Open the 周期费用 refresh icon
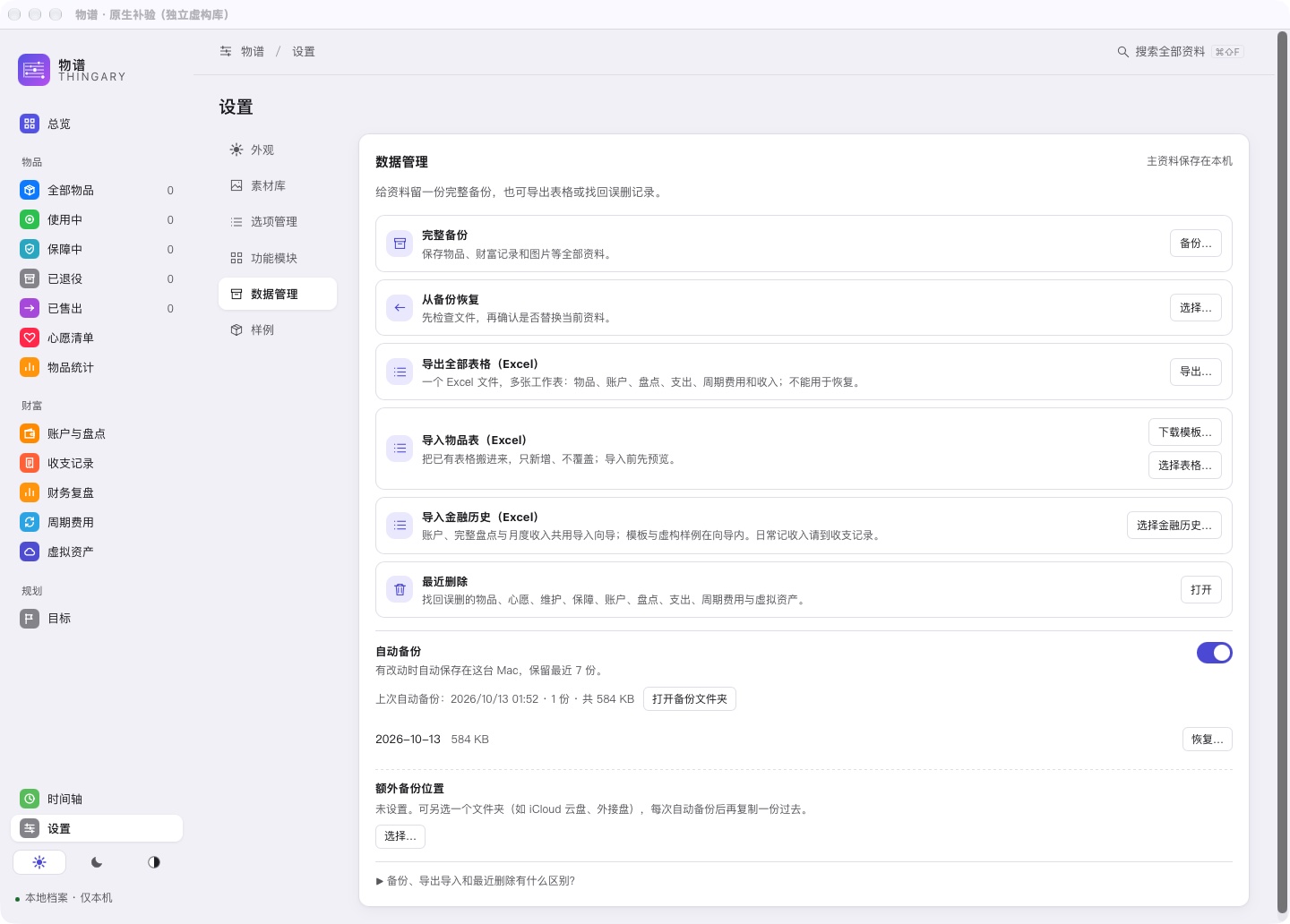This screenshot has width=1290, height=924. click(30, 522)
